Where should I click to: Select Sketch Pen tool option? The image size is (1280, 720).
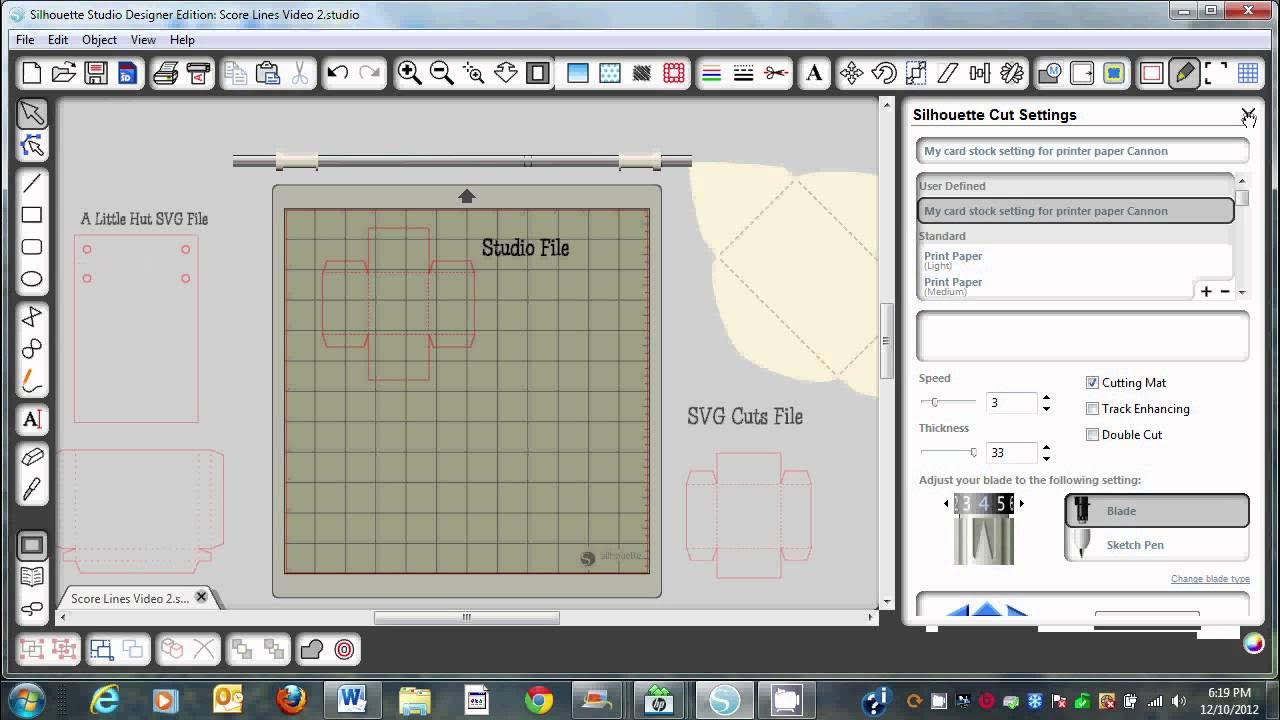[x=1157, y=545]
